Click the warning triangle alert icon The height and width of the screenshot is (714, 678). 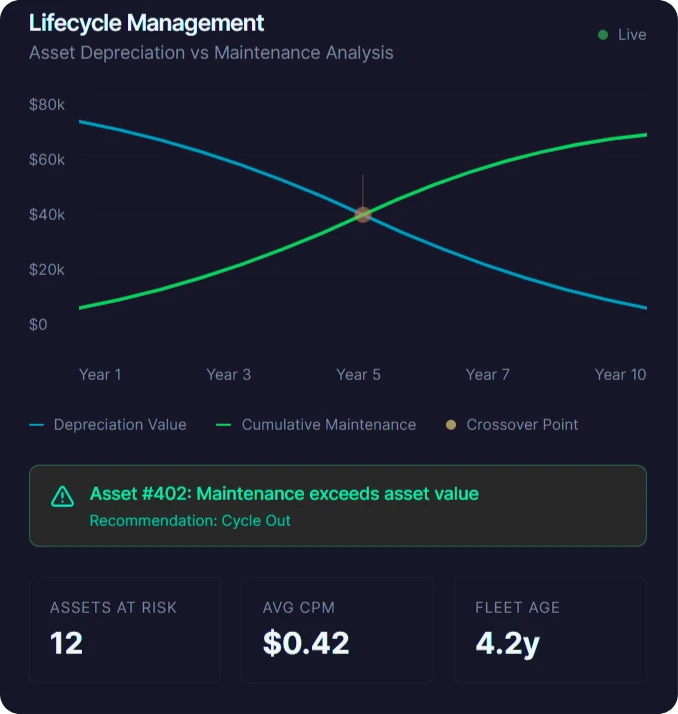62,496
